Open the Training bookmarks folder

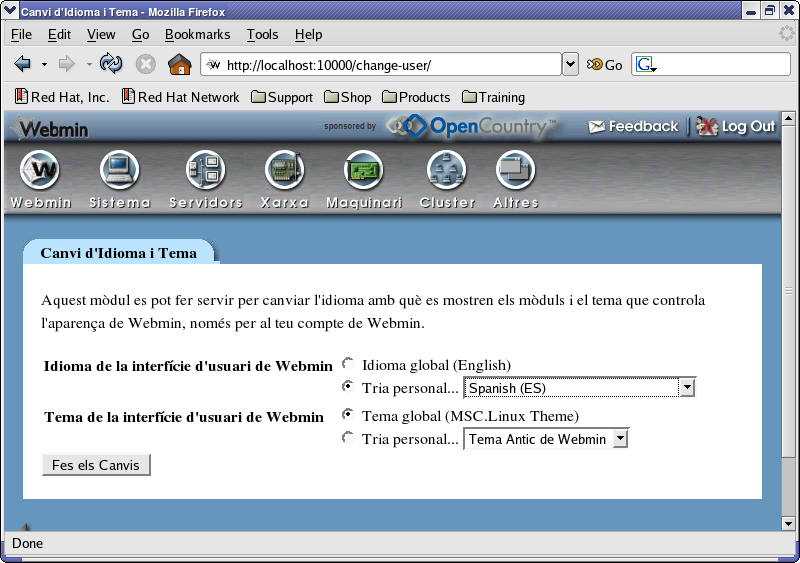tap(493, 97)
